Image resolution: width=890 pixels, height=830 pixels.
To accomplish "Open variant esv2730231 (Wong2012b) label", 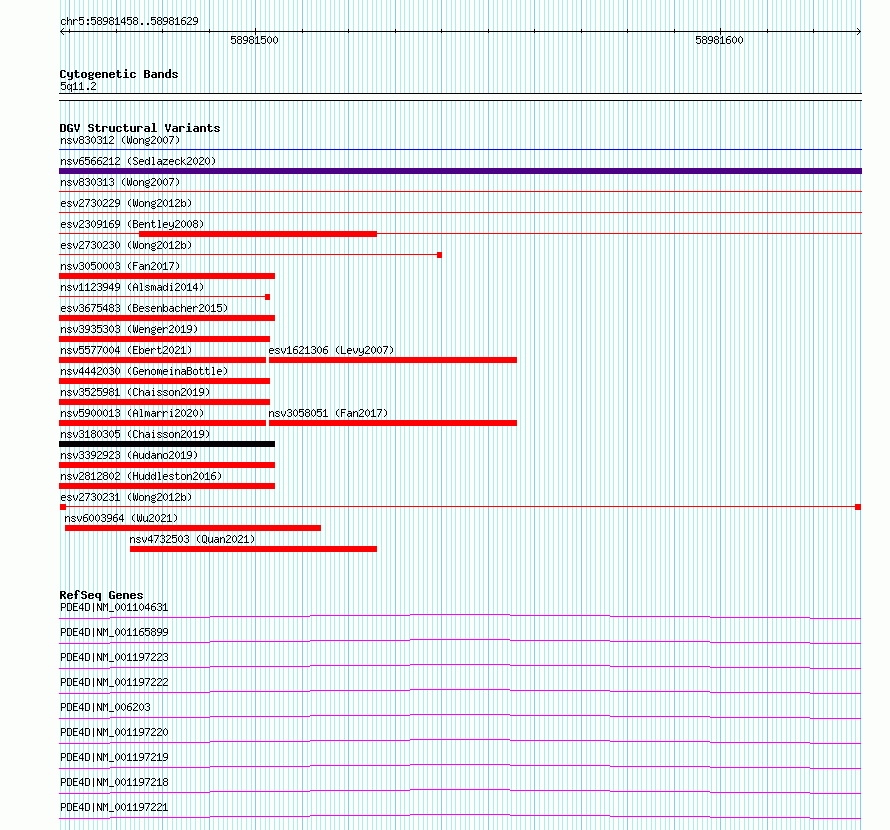I will point(126,497).
